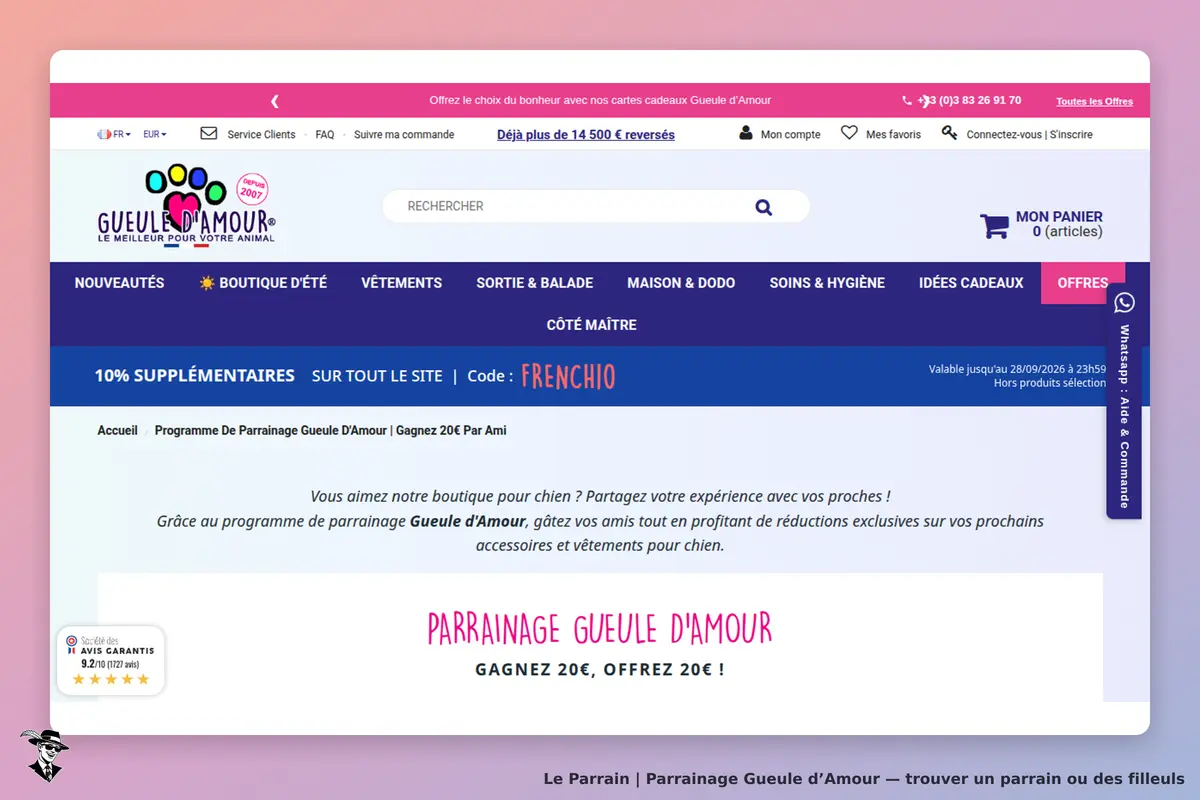
Task: Click the phone number 03 83 26 91 70
Action: [969, 100]
